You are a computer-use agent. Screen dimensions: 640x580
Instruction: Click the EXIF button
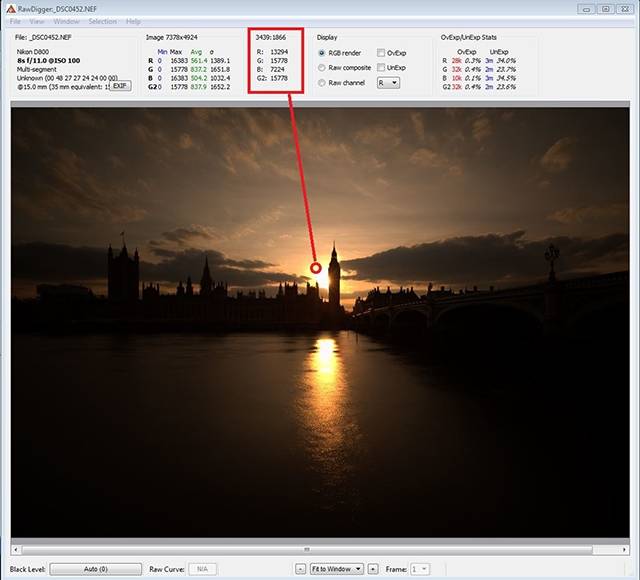120,86
